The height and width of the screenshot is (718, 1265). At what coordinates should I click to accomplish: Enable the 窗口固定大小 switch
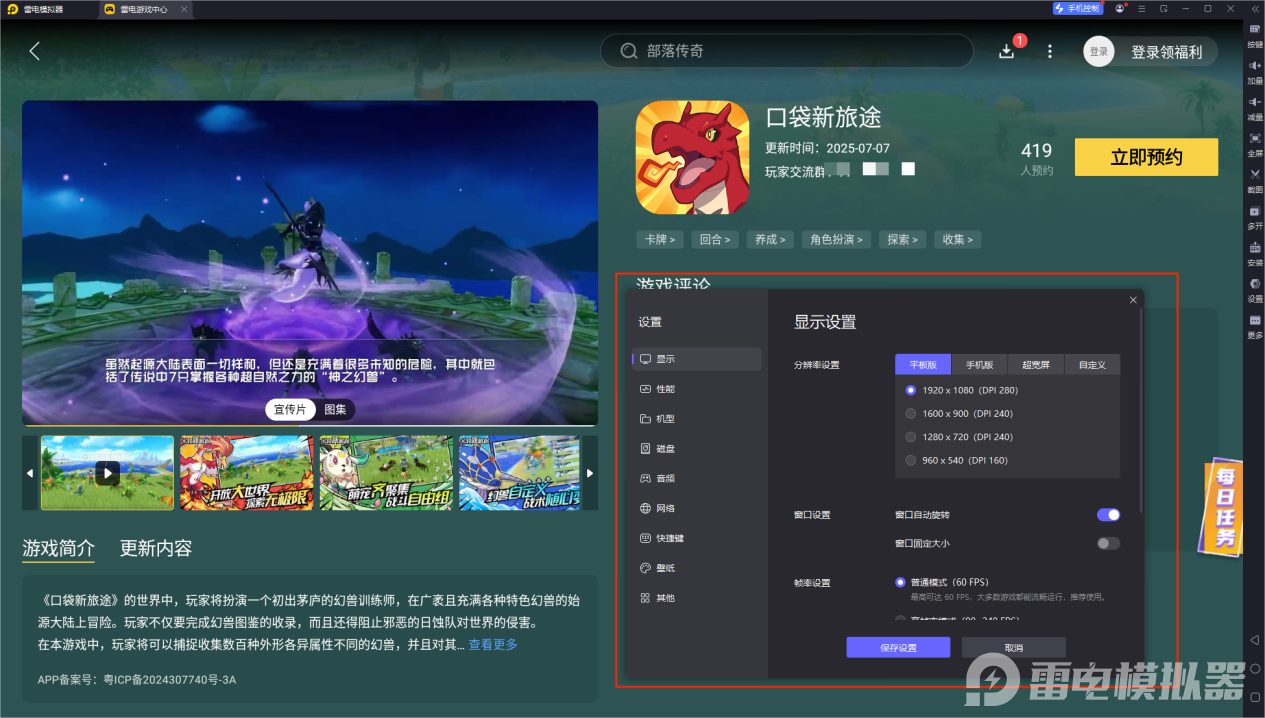[1108, 543]
